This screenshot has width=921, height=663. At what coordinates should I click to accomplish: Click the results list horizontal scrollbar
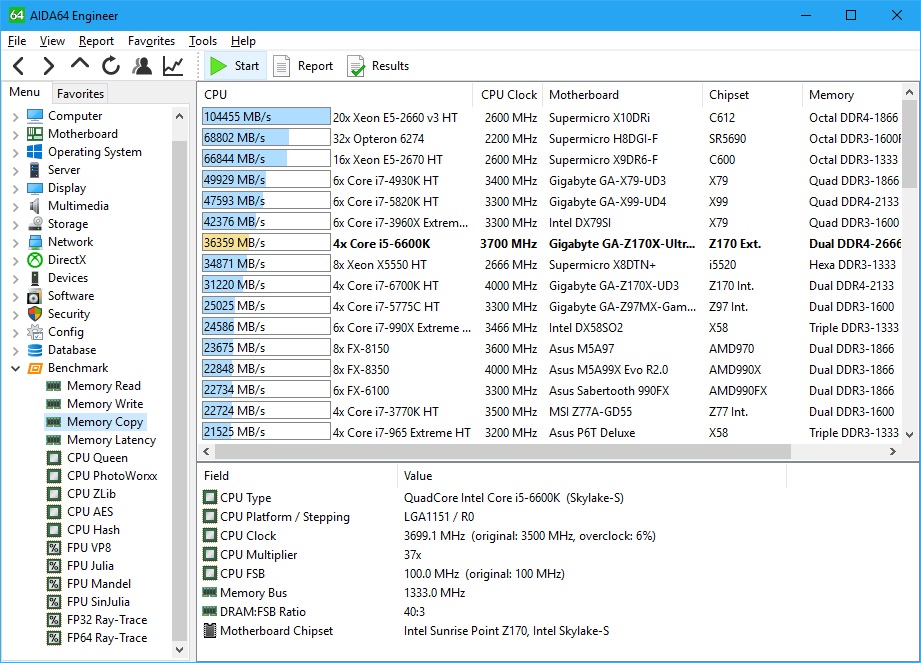[503, 451]
